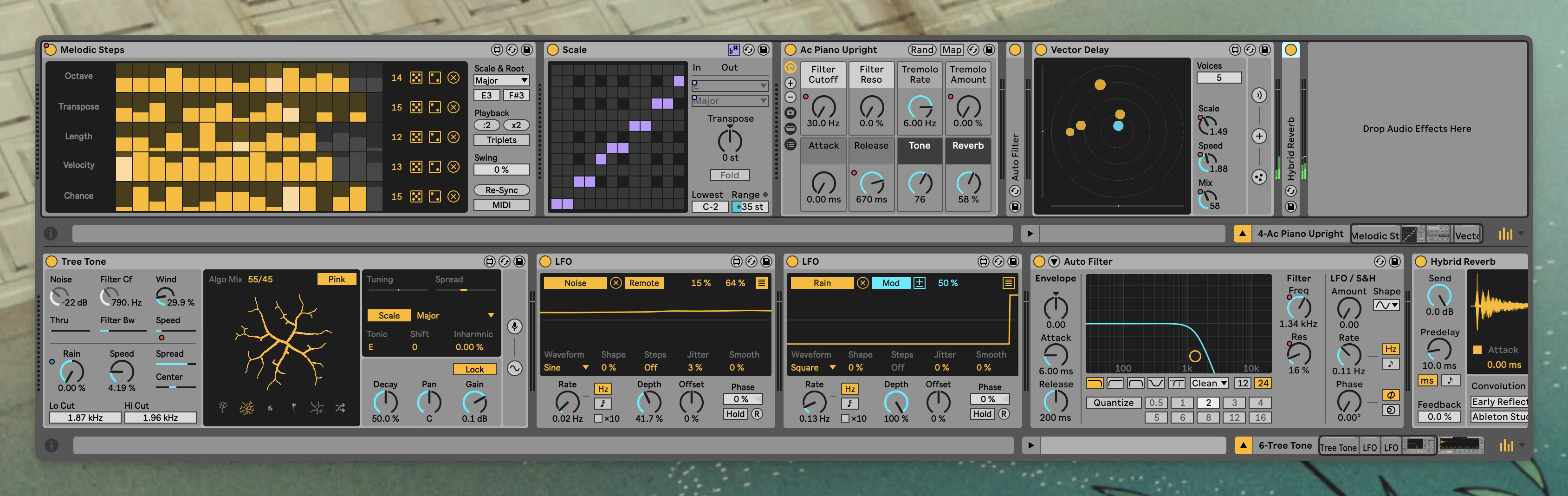Screen dimensions: 1568x496
Task: Select the first tree shape icon in Tree Tone
Action: [223, 408]
